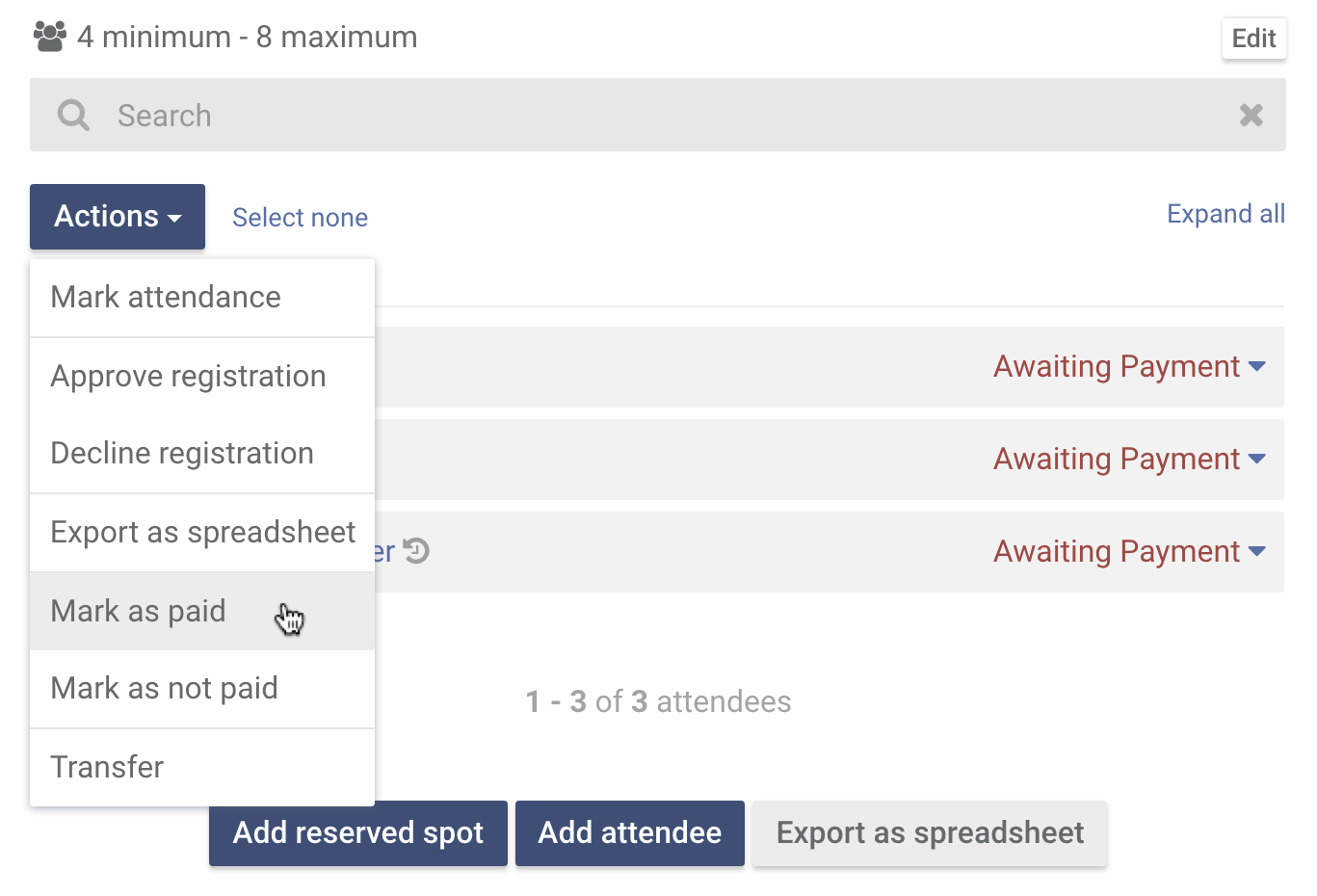Click the Expand all link
This screenshot has height=896, width=1317.
point(1225,214)
